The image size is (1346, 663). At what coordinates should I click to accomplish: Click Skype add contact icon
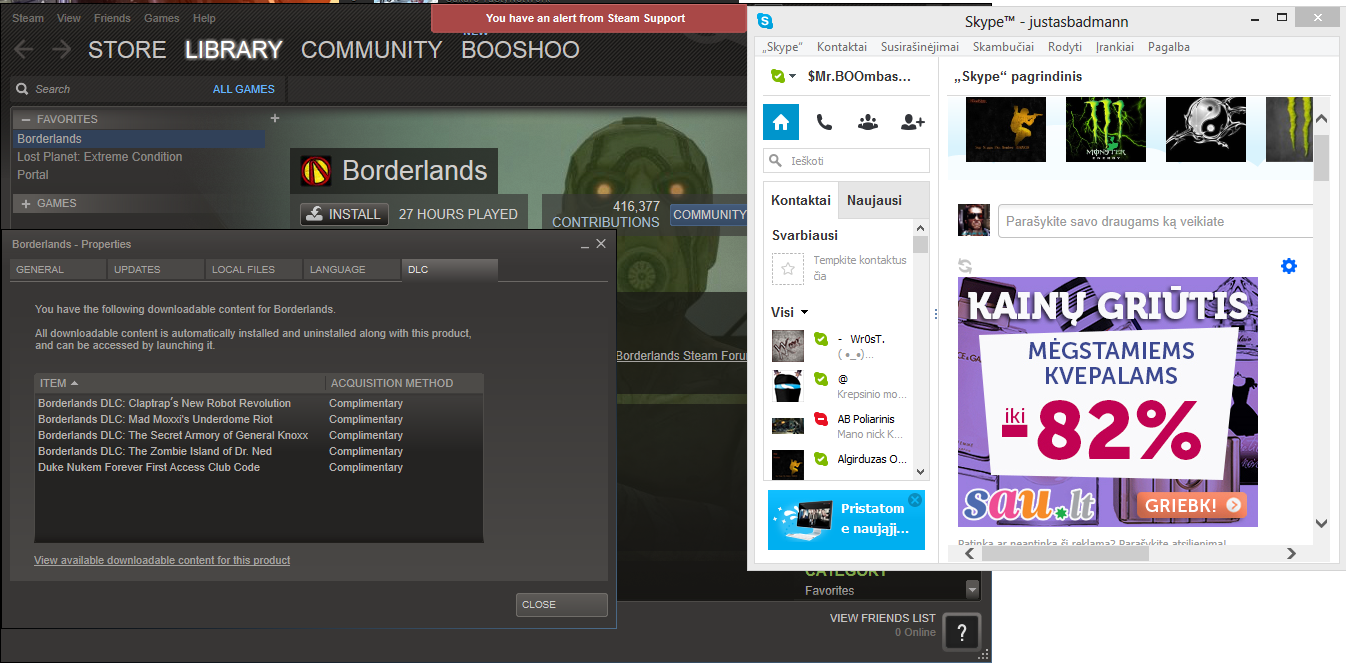pos(912,122)
